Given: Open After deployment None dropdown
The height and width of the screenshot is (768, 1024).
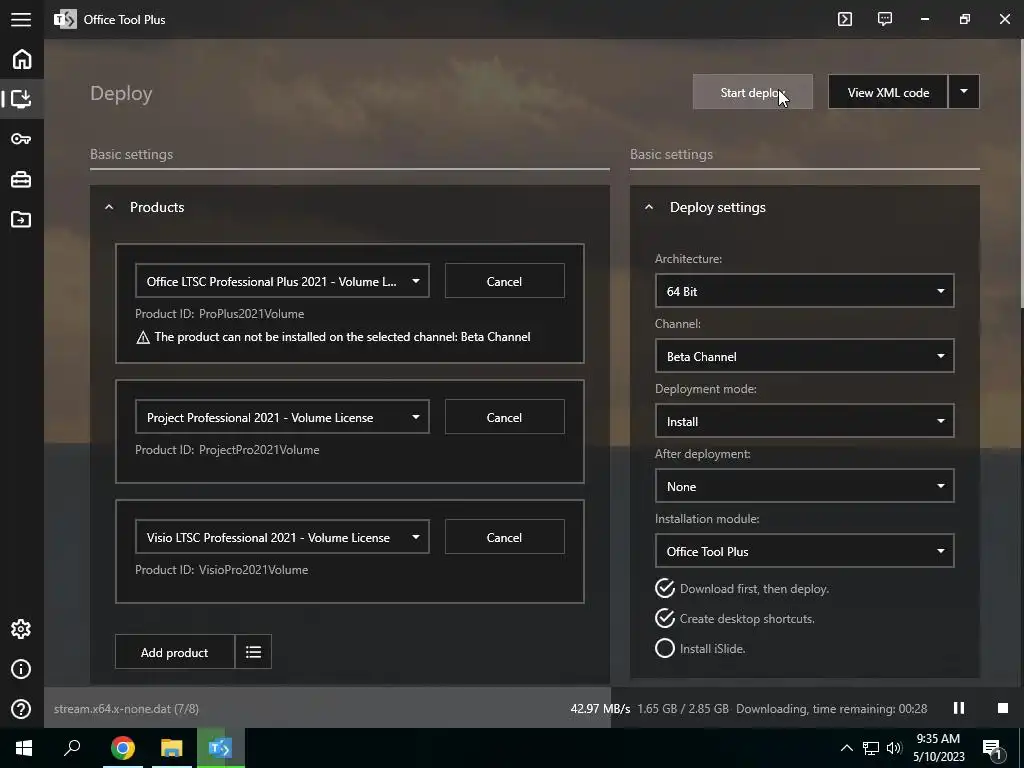Looking at the screenshot, I should pyautogui.click(x=805, y=486).
